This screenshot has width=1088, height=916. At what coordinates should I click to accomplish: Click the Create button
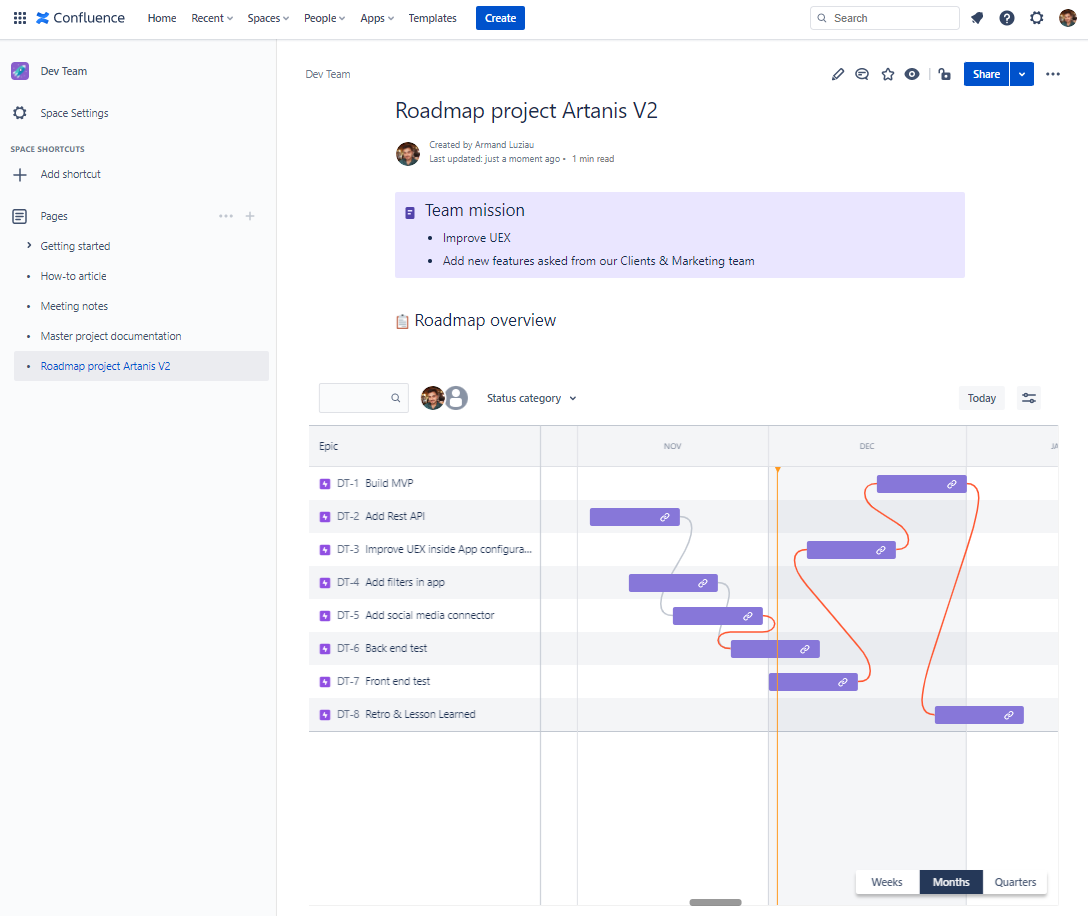(500, 18)
